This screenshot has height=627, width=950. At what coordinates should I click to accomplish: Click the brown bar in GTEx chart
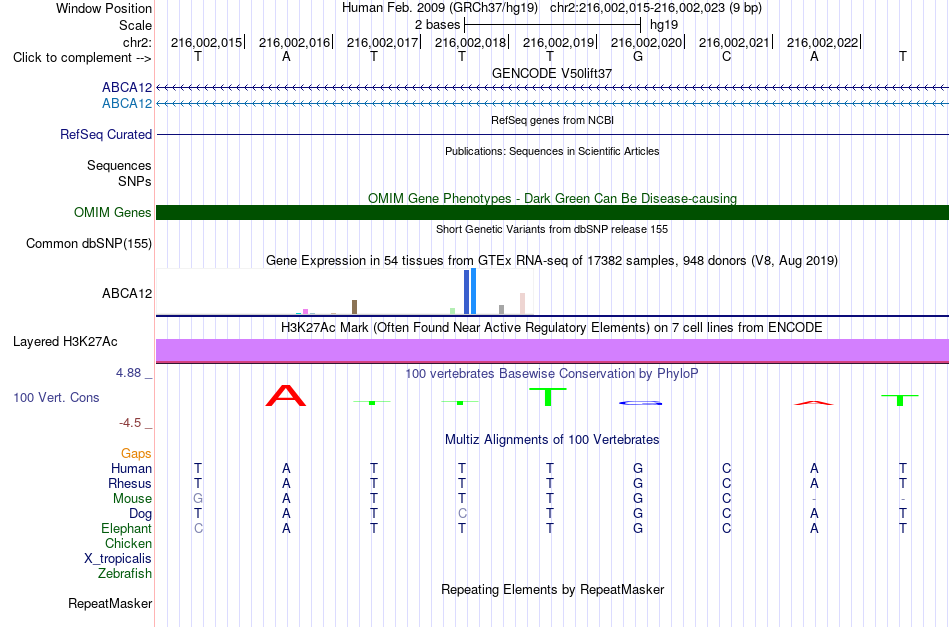click(354, 307)
